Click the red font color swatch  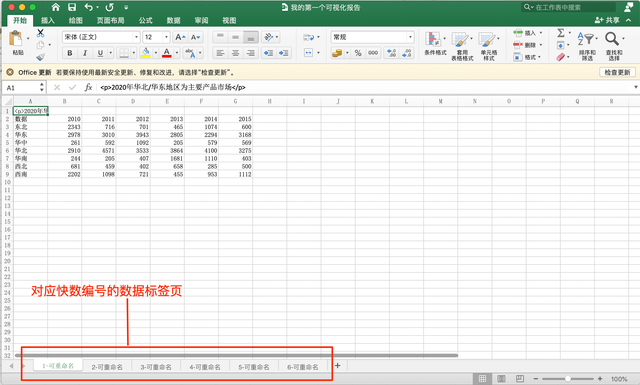[167, 53]
